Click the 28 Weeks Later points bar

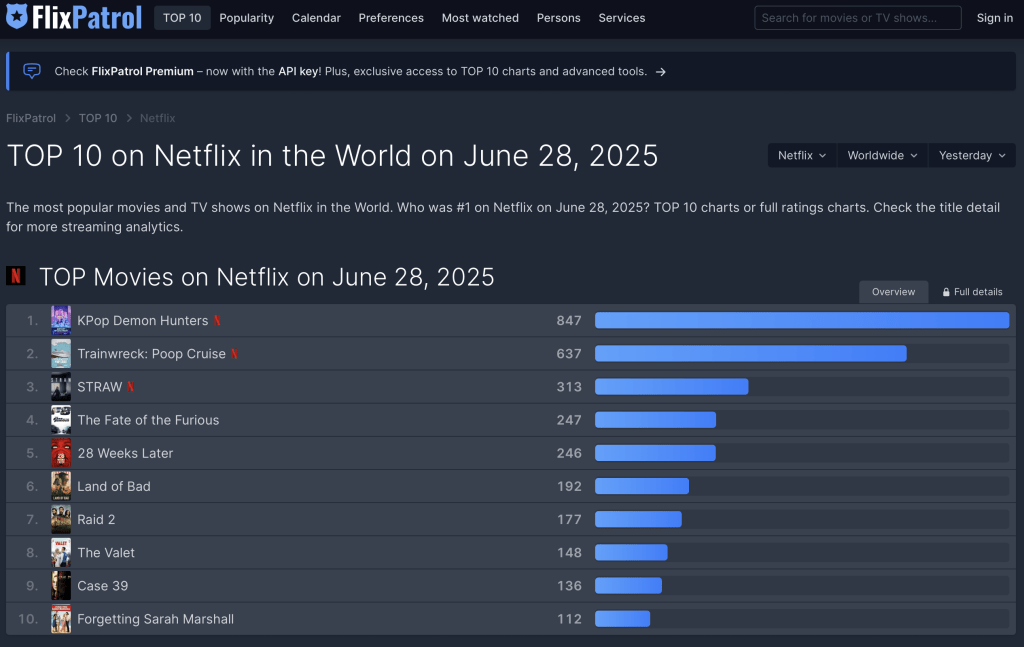point(655,453)
